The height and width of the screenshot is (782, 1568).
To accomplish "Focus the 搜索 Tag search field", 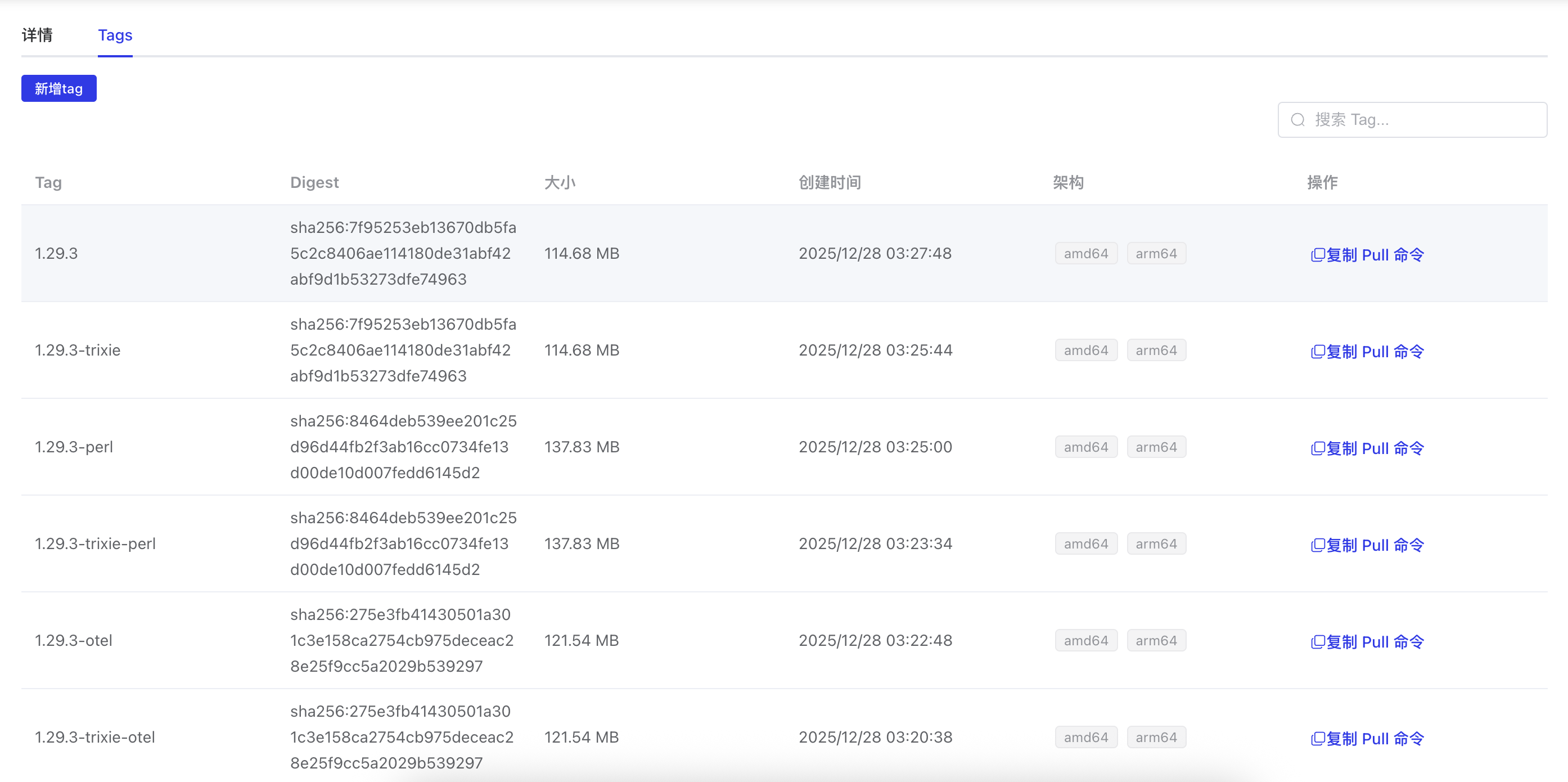I will (1425, 120).
